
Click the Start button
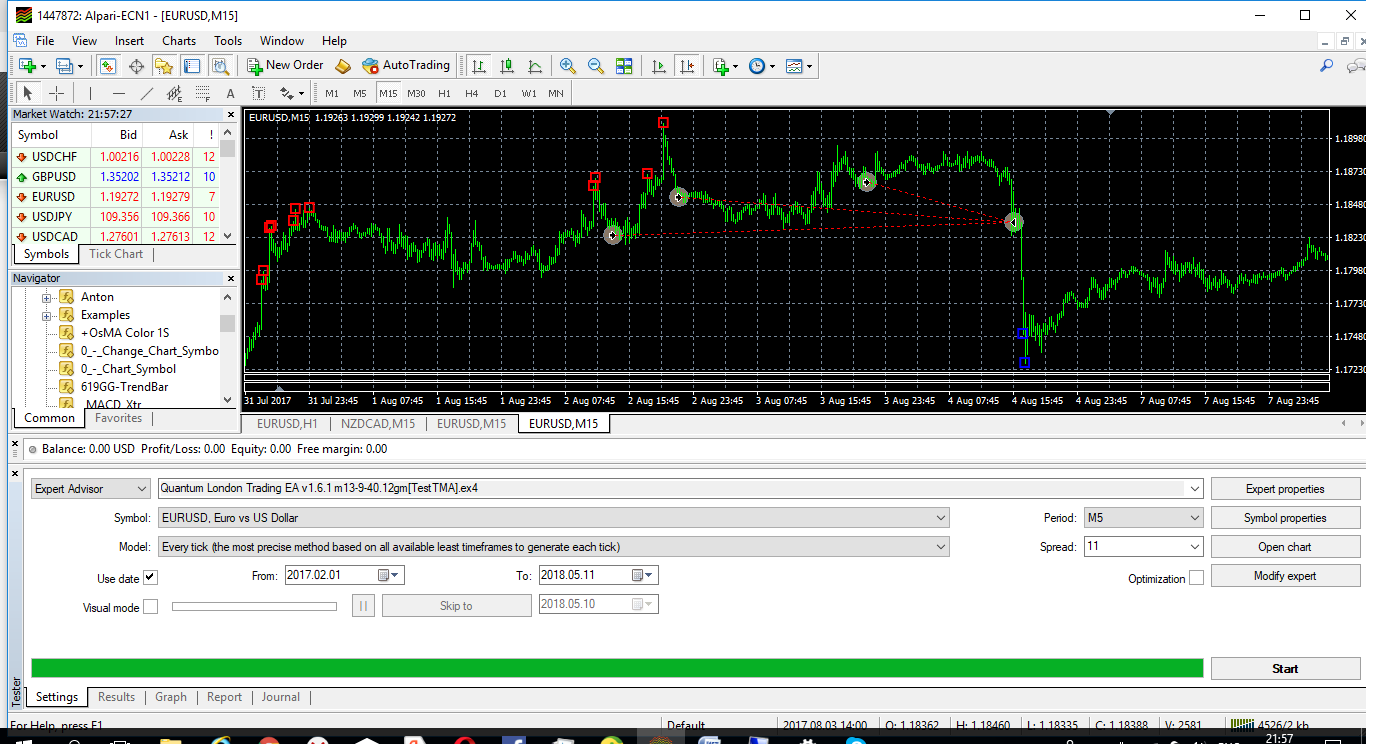point(1285,669)
